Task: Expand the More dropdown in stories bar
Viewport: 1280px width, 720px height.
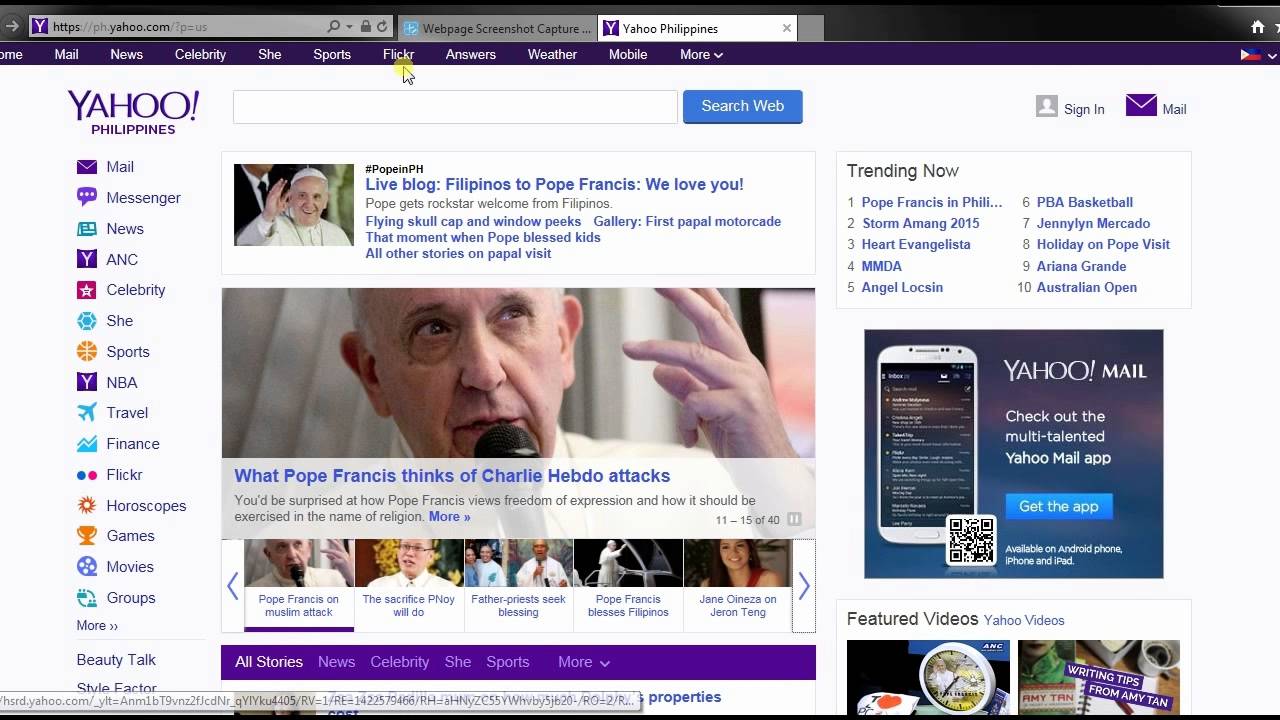Action: [584, 662]
